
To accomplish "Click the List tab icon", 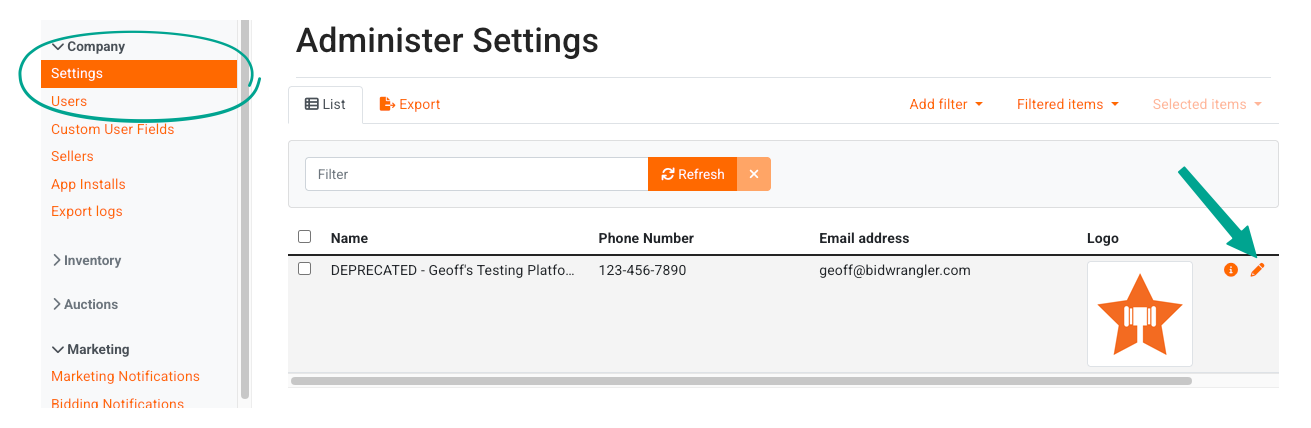I will pos(311,104).
